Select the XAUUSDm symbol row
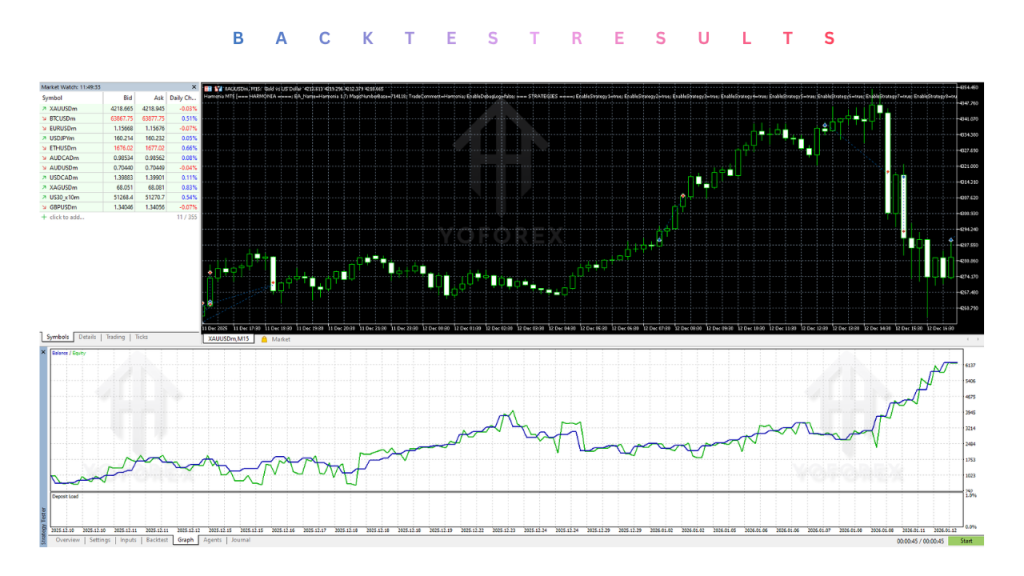1024x576 pixels. pos(120,109)
